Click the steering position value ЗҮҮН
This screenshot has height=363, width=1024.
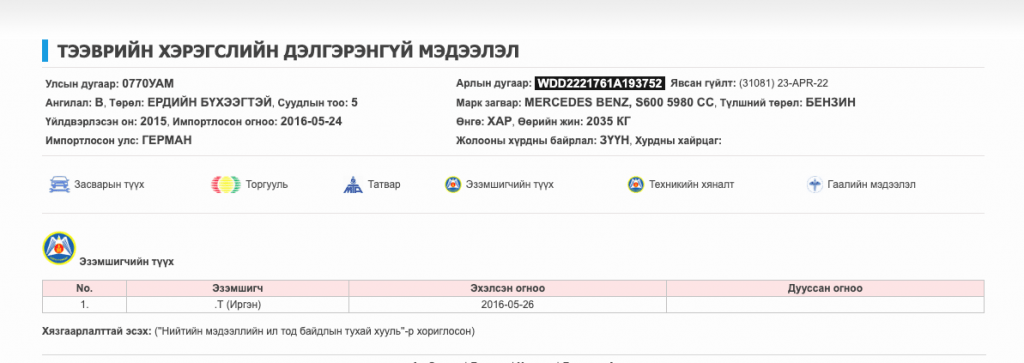pyautogui.click(x=614, y=140)
